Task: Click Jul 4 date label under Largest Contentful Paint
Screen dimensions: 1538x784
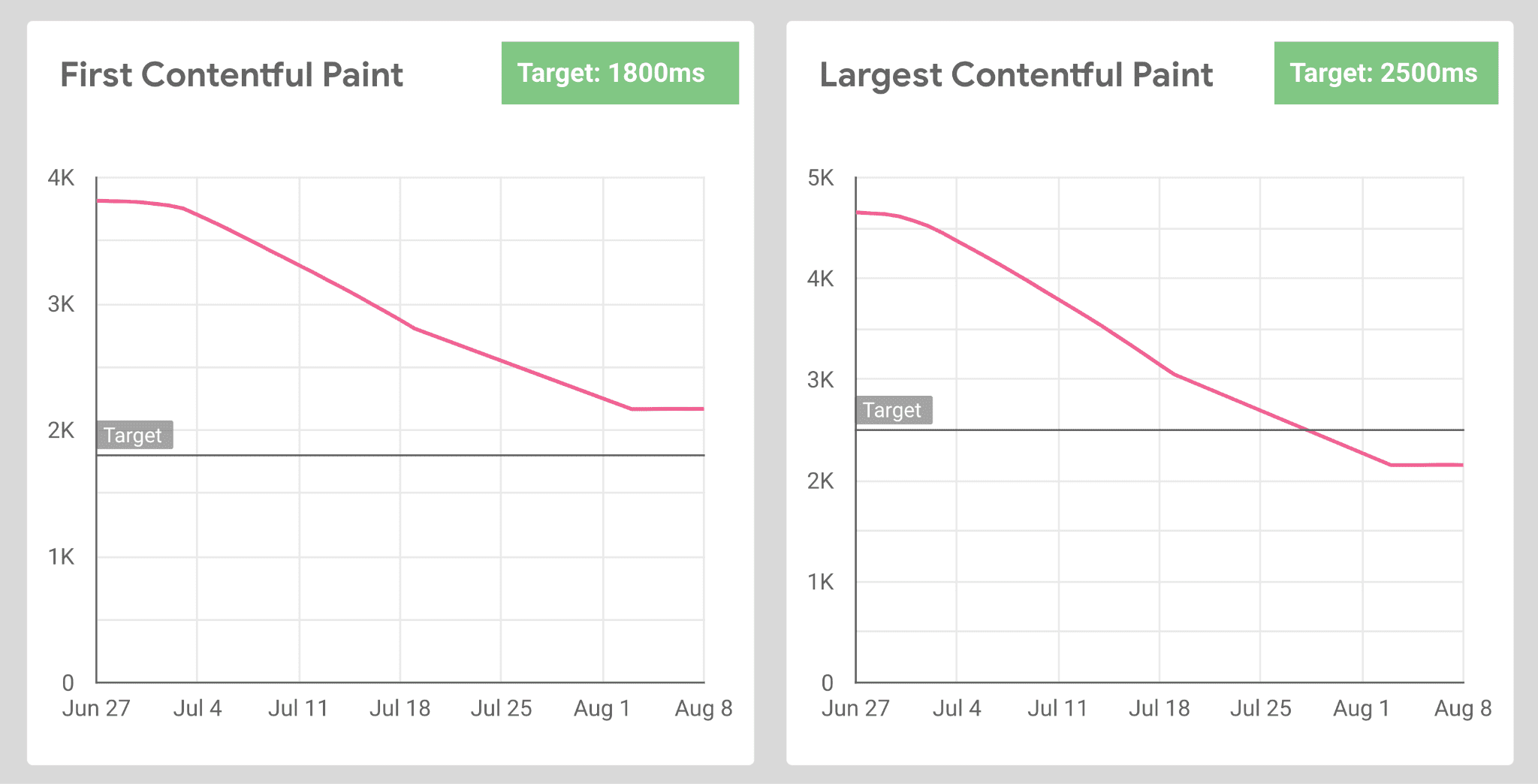Action: click(x=957, y=708)
